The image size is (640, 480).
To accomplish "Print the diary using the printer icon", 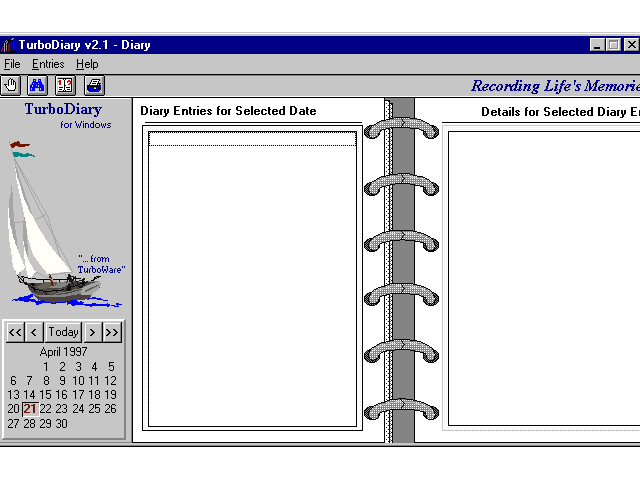I will pyautogui.click(x=93, y=86).
